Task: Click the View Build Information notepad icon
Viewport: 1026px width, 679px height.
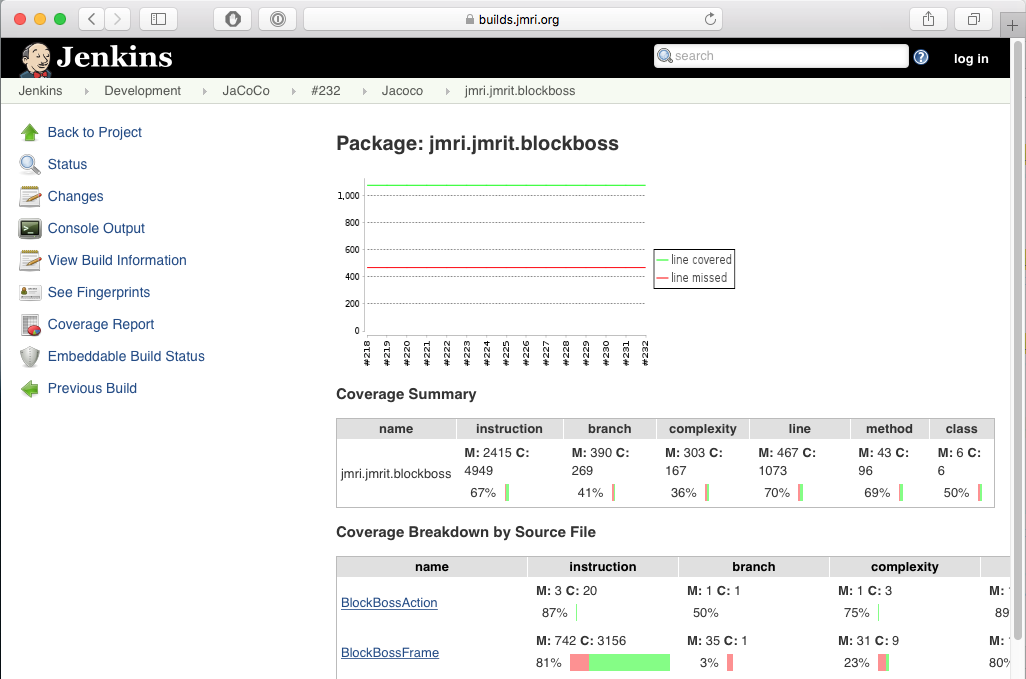Action: tap(29, 260)
